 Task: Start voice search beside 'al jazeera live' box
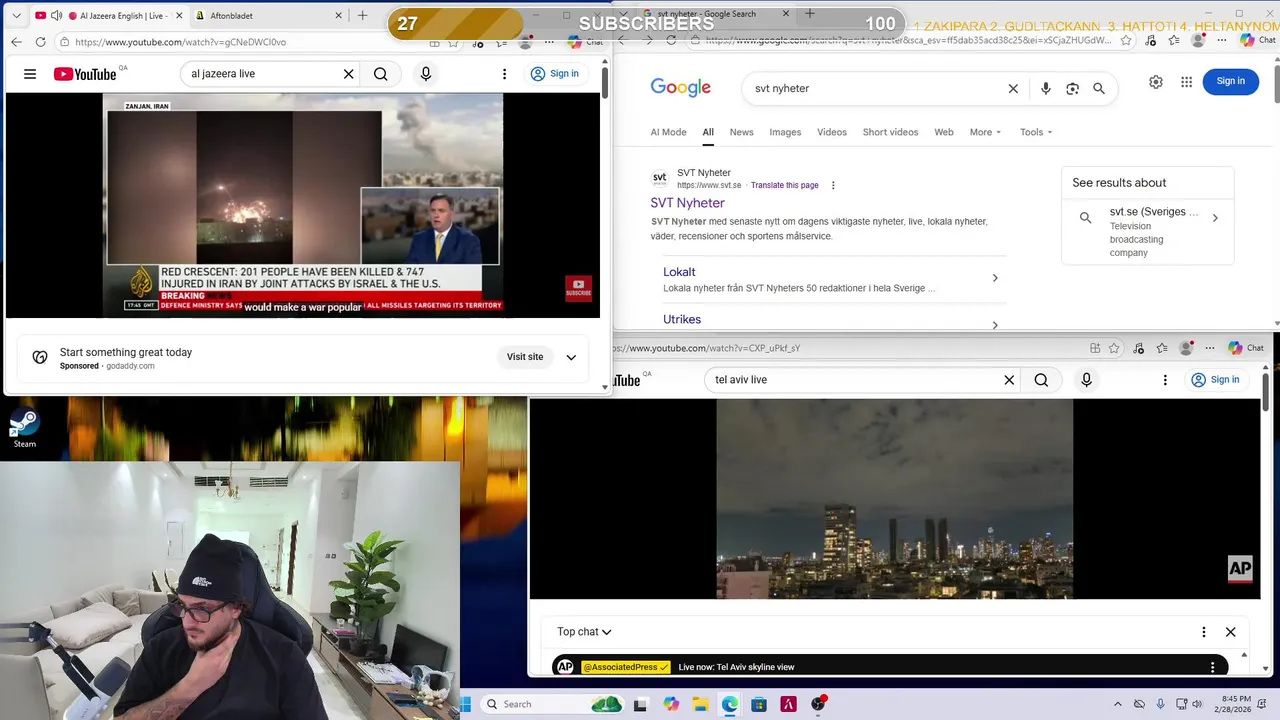[x=426, y=74]
